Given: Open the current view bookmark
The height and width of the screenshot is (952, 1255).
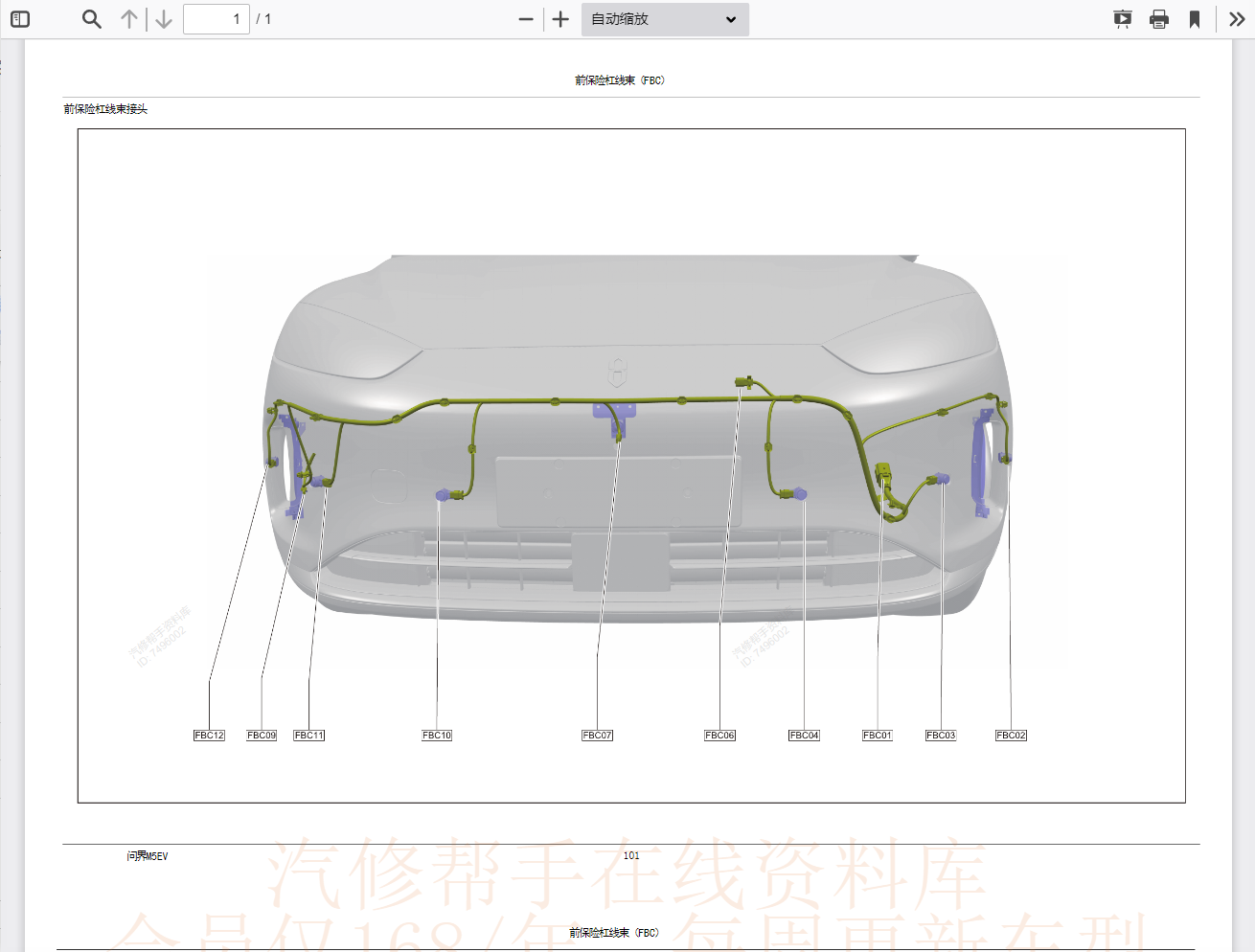Looking at the screenshot, I should coord(1195,19).
